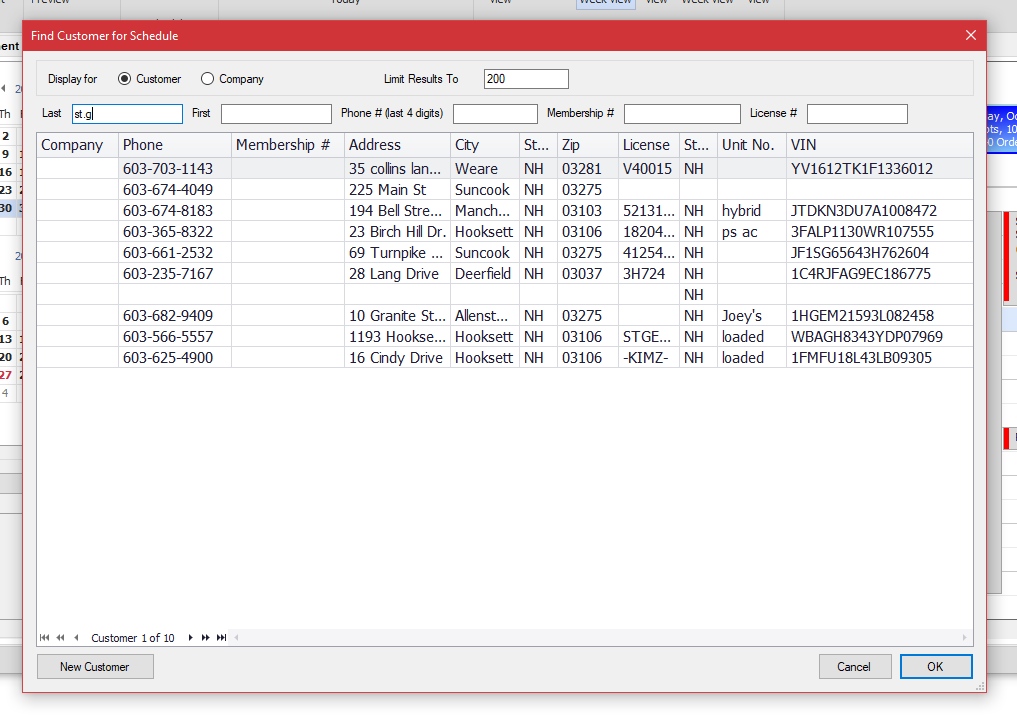
Task: Click address 23 Birch Hill Dr.
Action: (x=397, y=231)
